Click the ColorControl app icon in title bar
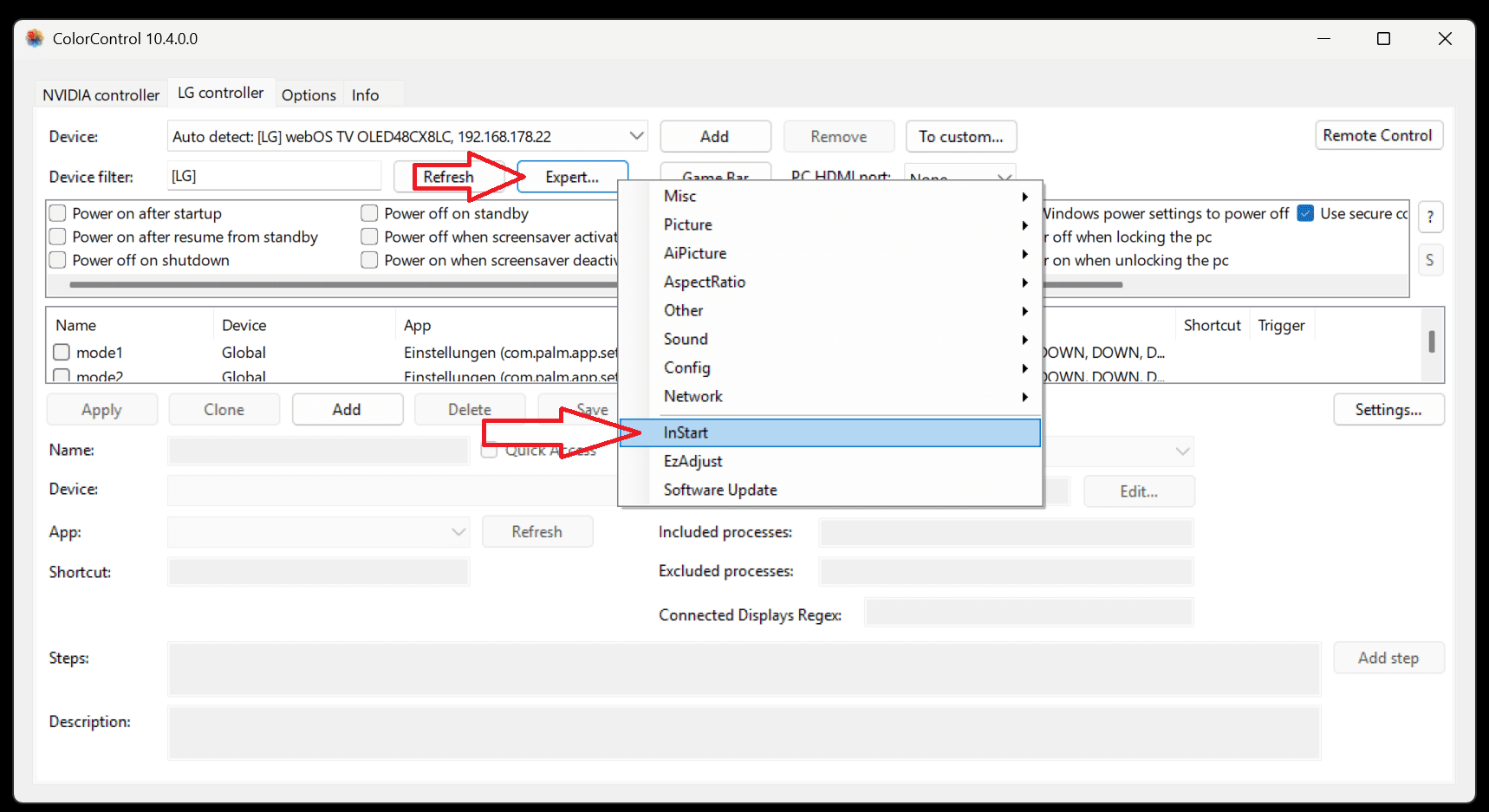Image resolution: width=1489 pixels, height=812 pixels. pyautogui.click(x=35, y=38)
